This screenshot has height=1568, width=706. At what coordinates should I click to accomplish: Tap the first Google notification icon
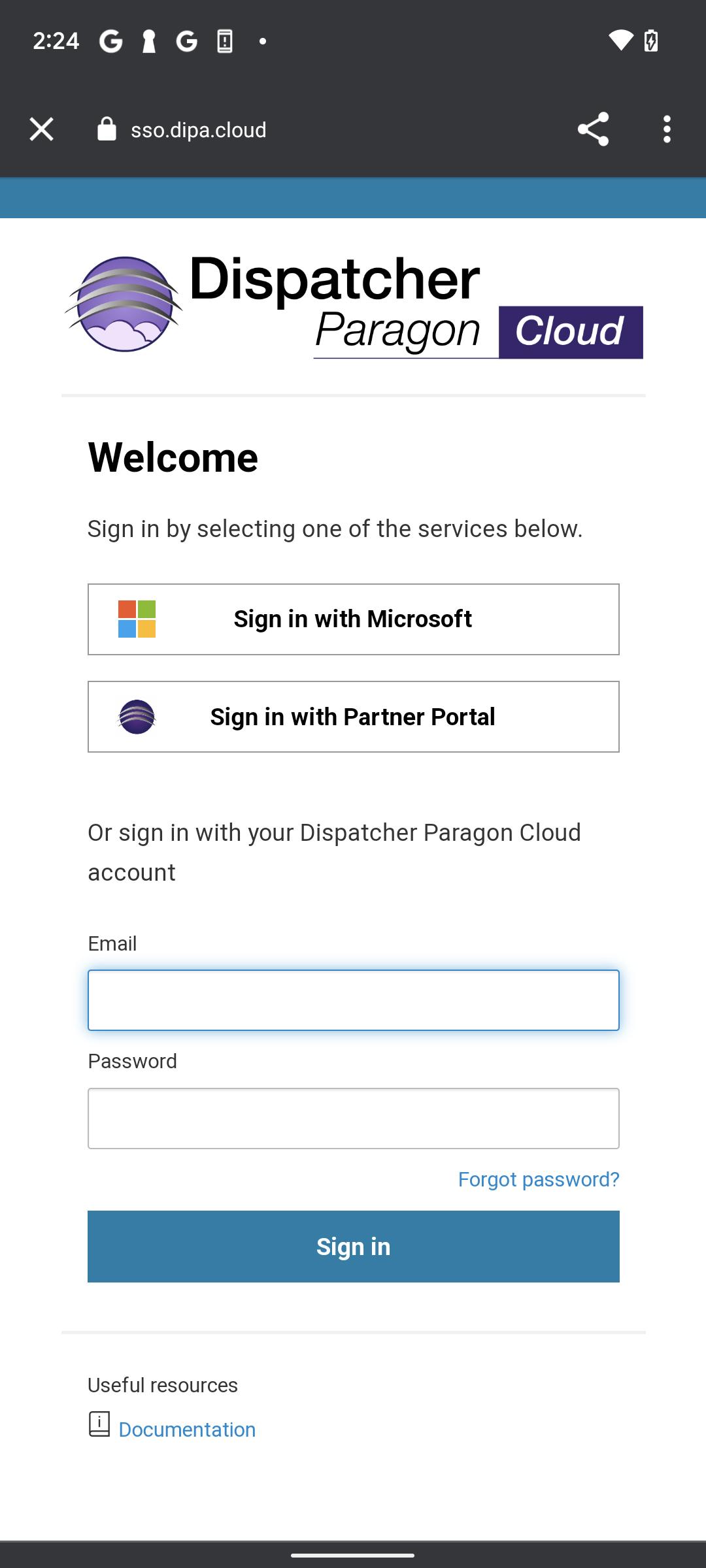(x=111, y=41)
